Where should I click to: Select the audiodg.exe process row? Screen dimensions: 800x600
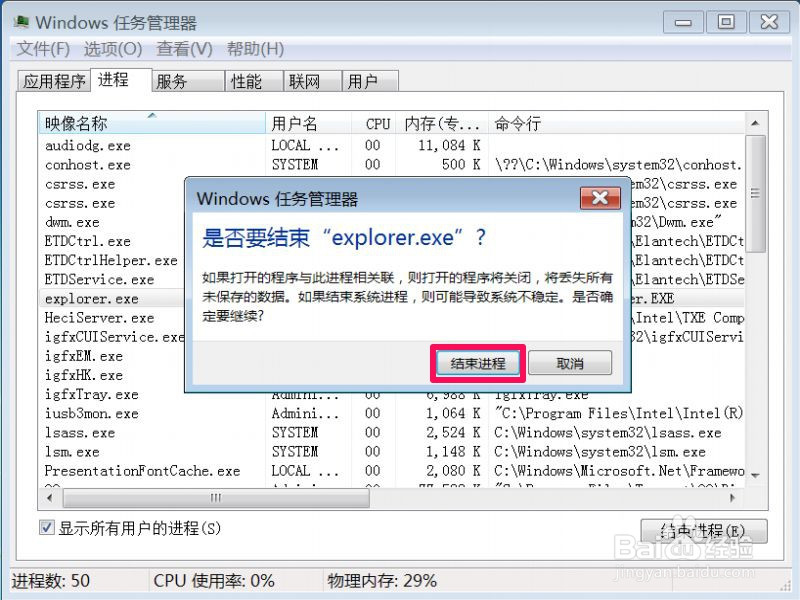pyautogui.click(x=391, y=145)
